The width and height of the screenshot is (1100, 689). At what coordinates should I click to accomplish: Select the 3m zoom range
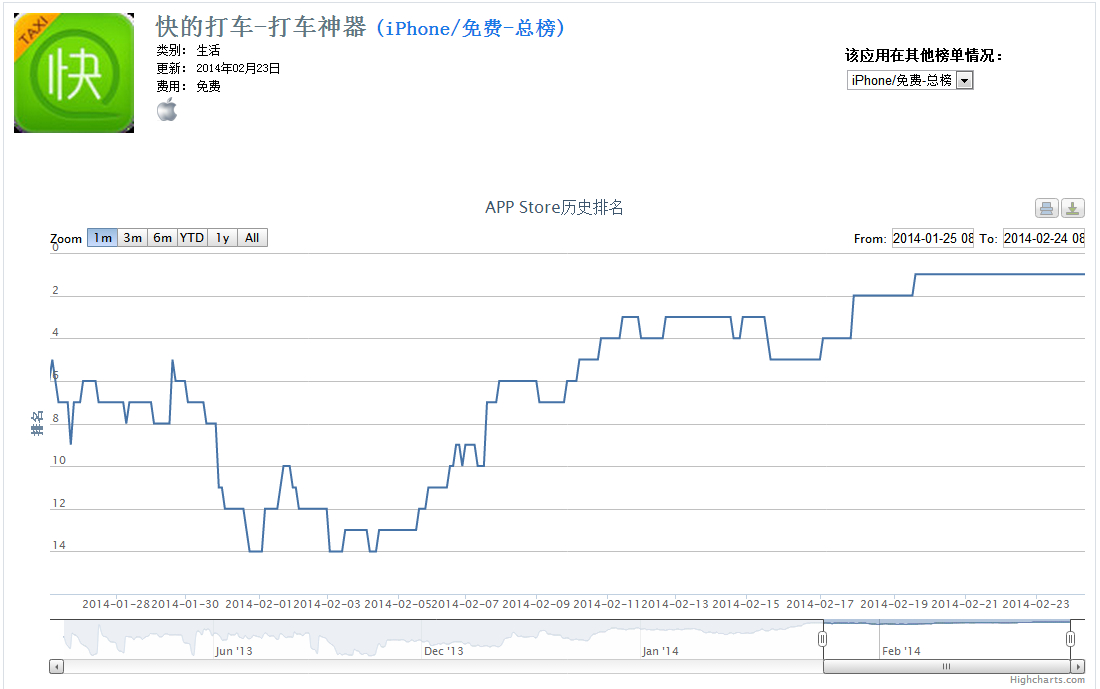tap(133, 238)
